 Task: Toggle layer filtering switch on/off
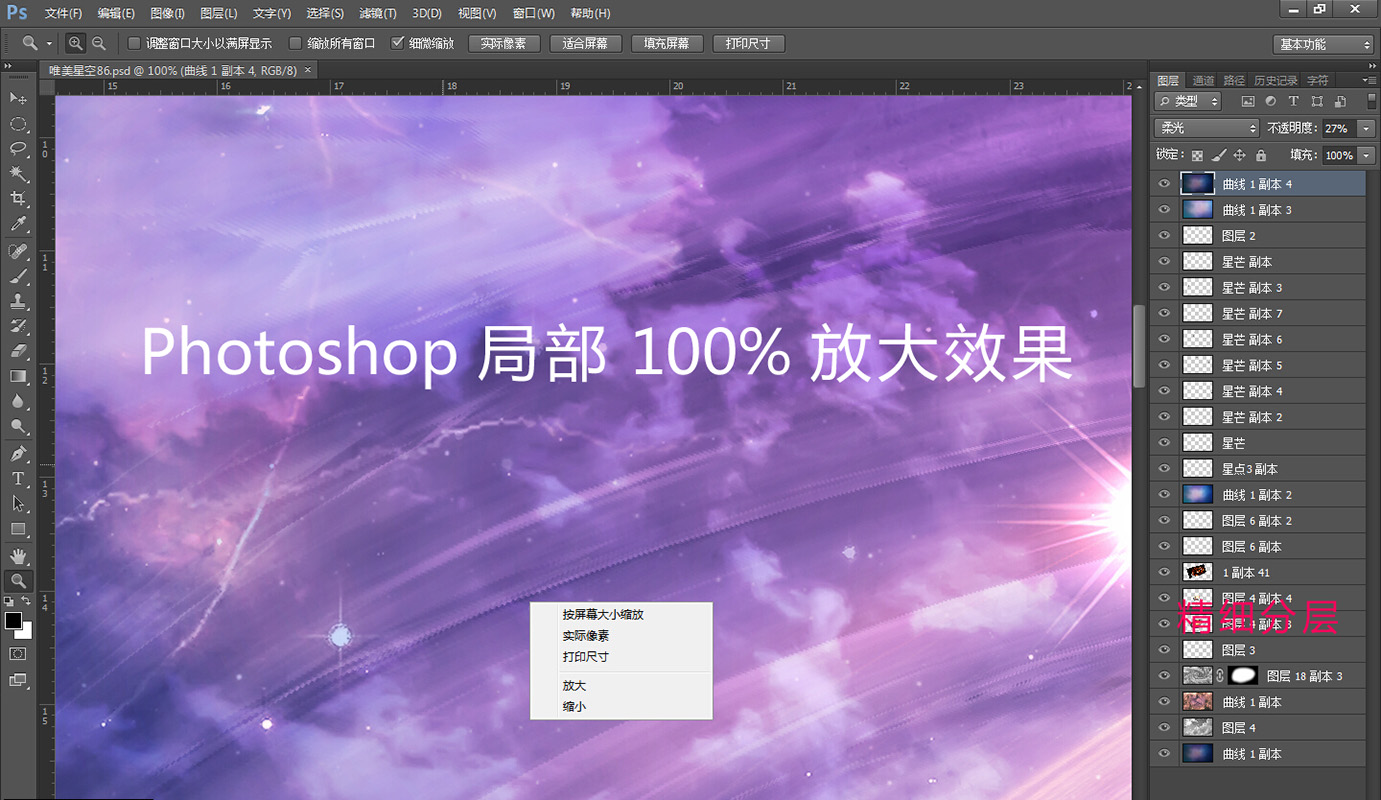(1371, 101)
